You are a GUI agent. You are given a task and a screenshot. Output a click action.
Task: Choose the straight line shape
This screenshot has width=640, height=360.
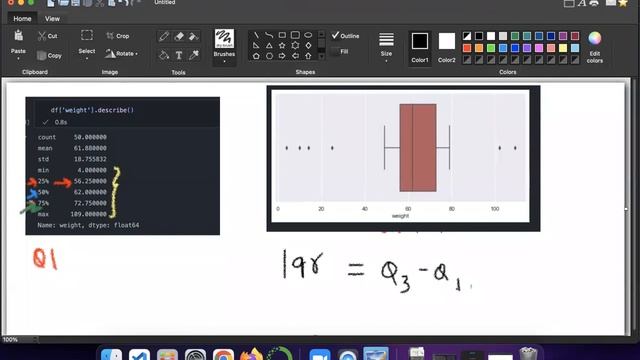coord(256,35)
